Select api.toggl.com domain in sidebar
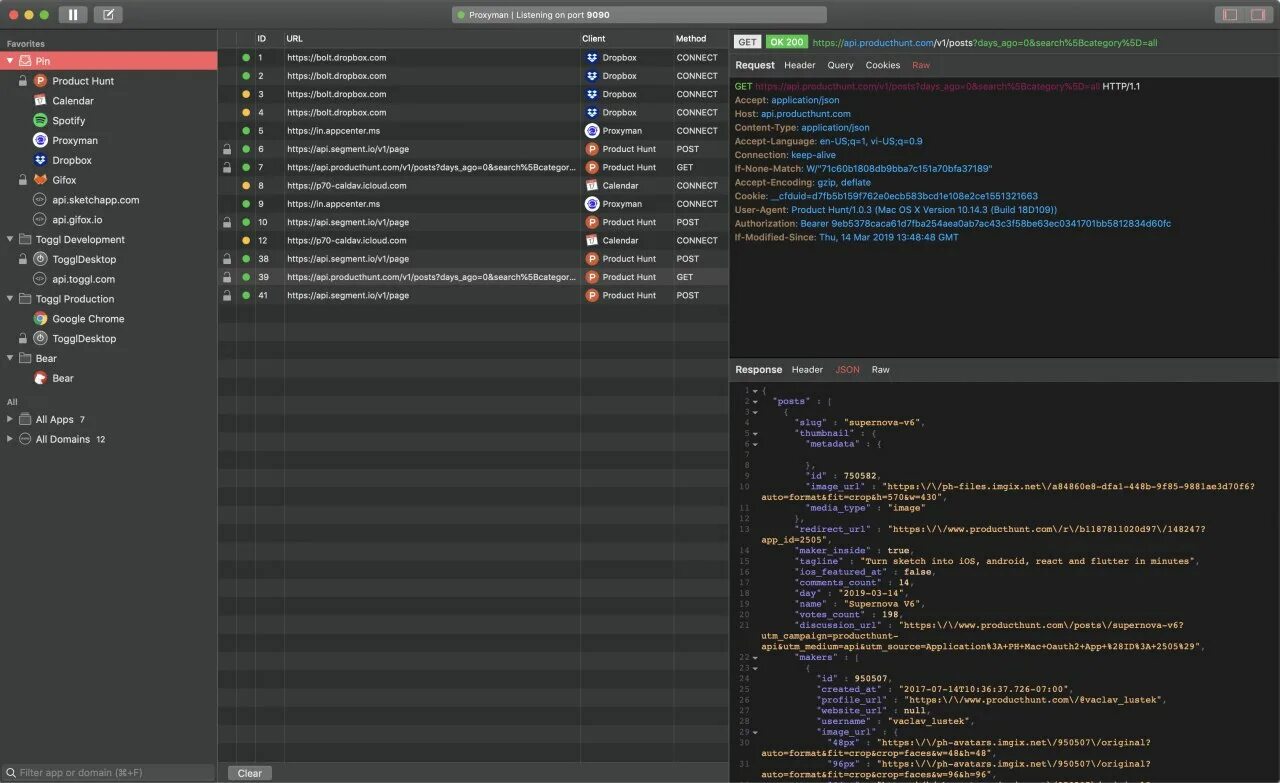The width and height of the screenshot is (1280, 783). click(x=83, y=279)
